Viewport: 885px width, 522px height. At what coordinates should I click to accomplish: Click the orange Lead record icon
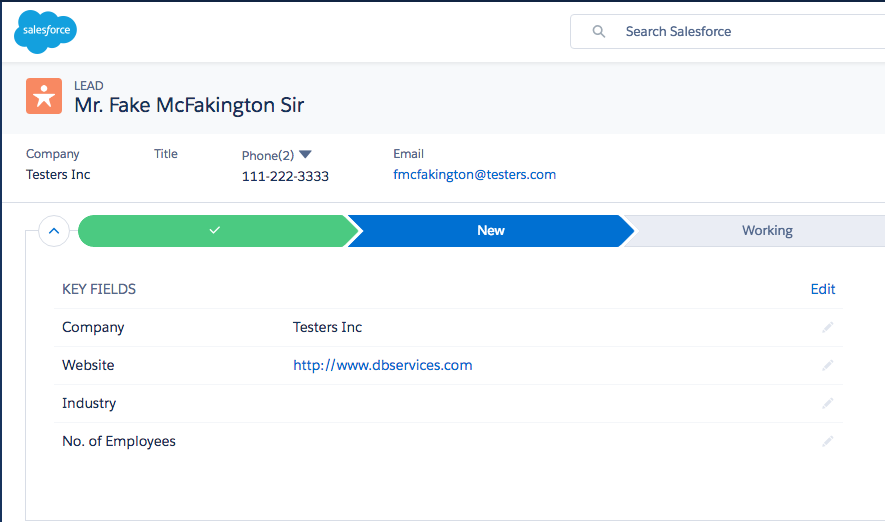tap(44, 96)
